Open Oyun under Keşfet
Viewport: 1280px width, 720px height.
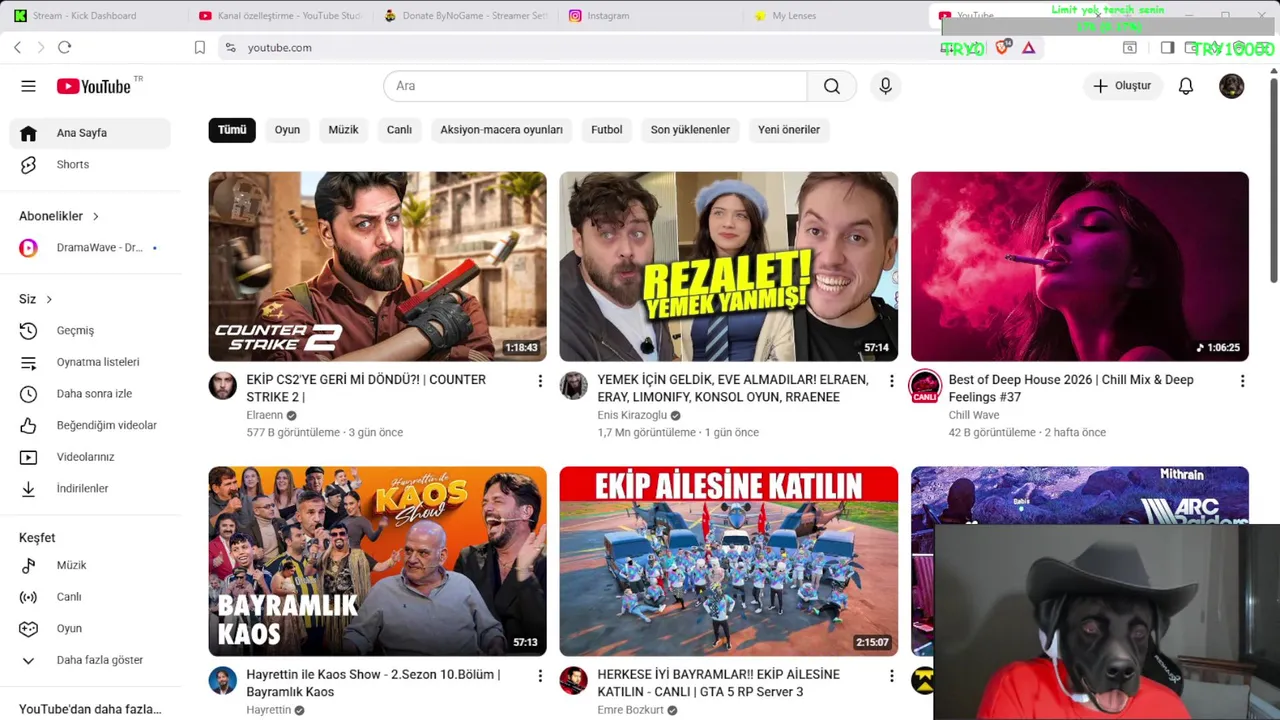[90, 628]
